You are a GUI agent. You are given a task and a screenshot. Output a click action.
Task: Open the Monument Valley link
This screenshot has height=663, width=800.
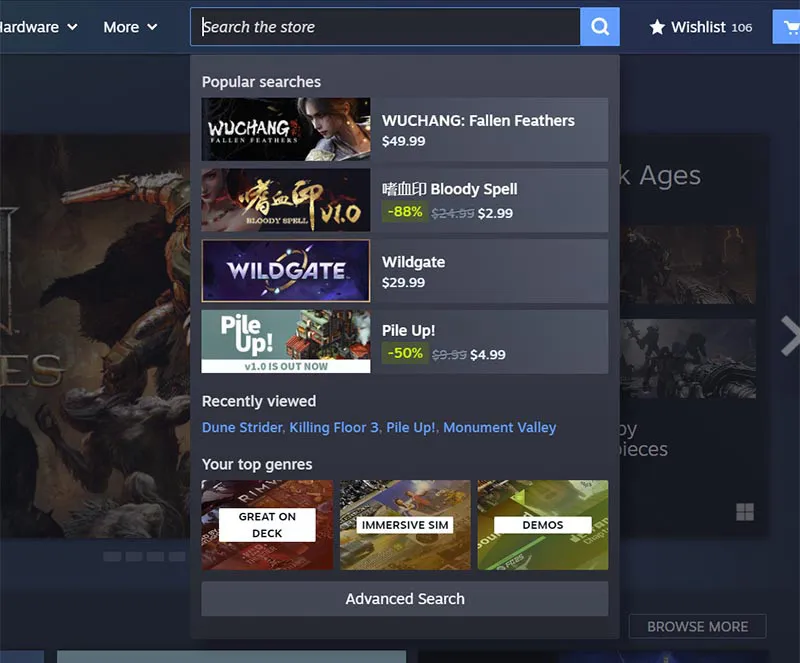[500, 427]
